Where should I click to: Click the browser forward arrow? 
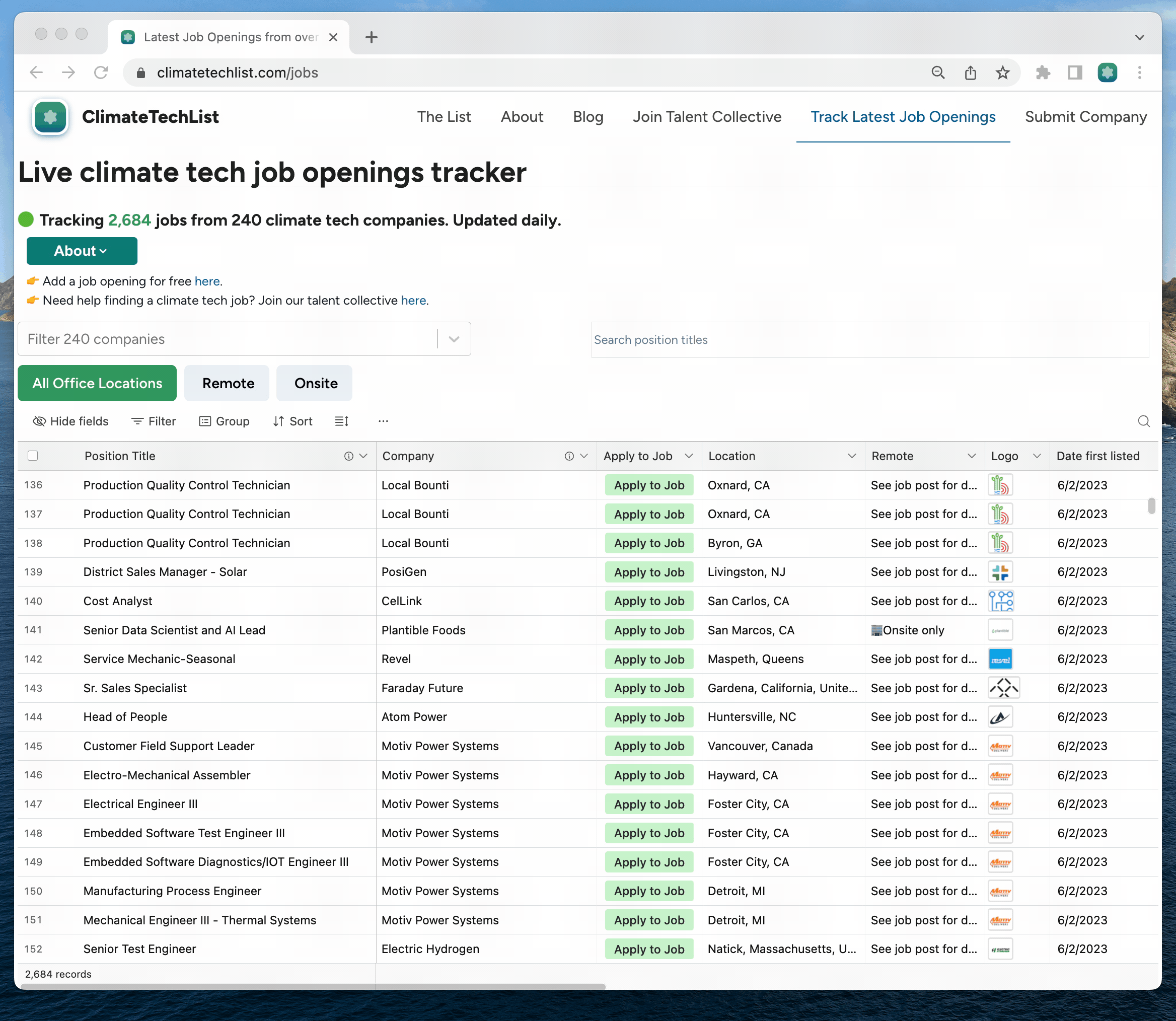pyautogui.click(x=68, y=72)
